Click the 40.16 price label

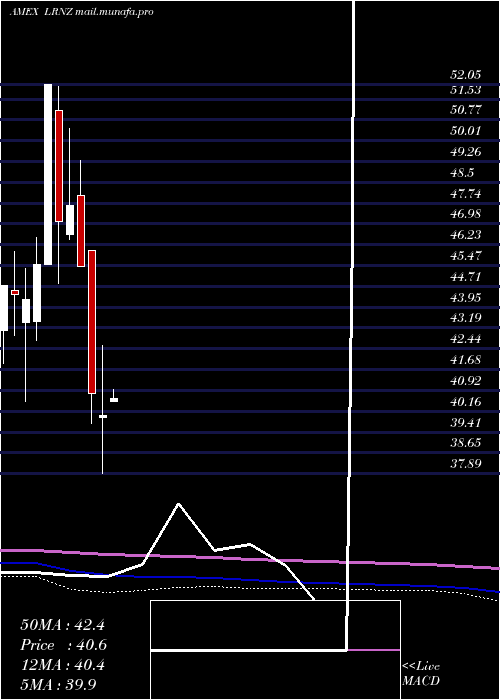click(x=466, y=402)
